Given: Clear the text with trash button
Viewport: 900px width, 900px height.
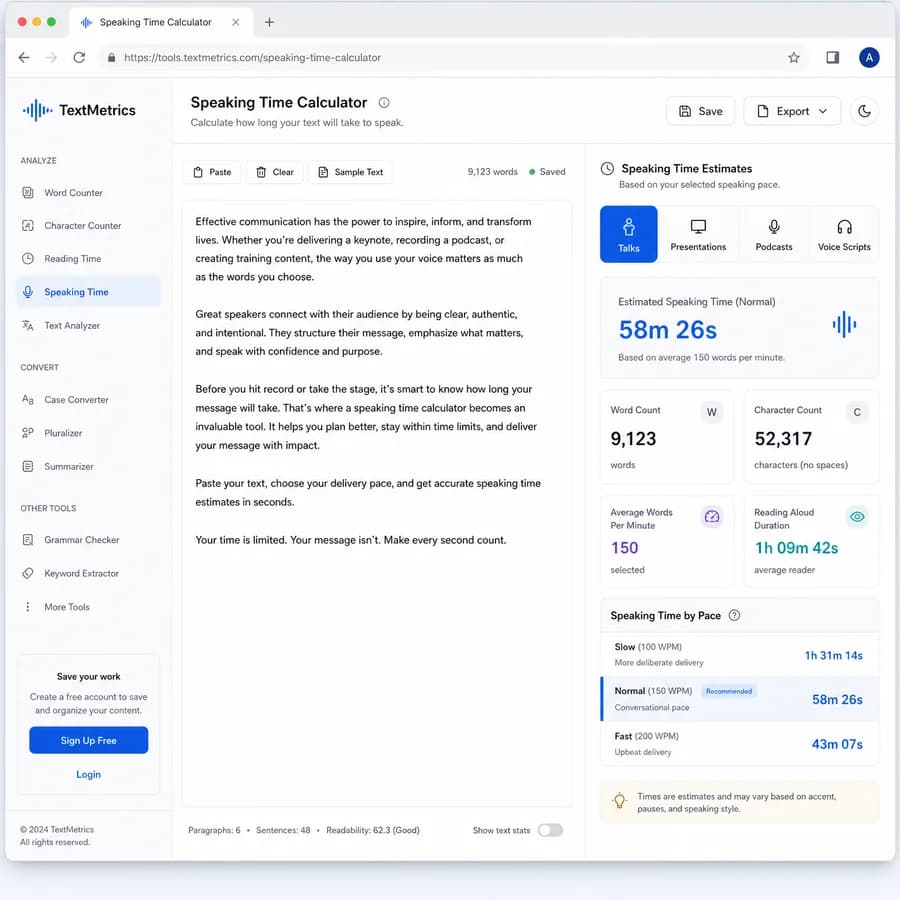Looking at the screenshot, I should point(274,172).
